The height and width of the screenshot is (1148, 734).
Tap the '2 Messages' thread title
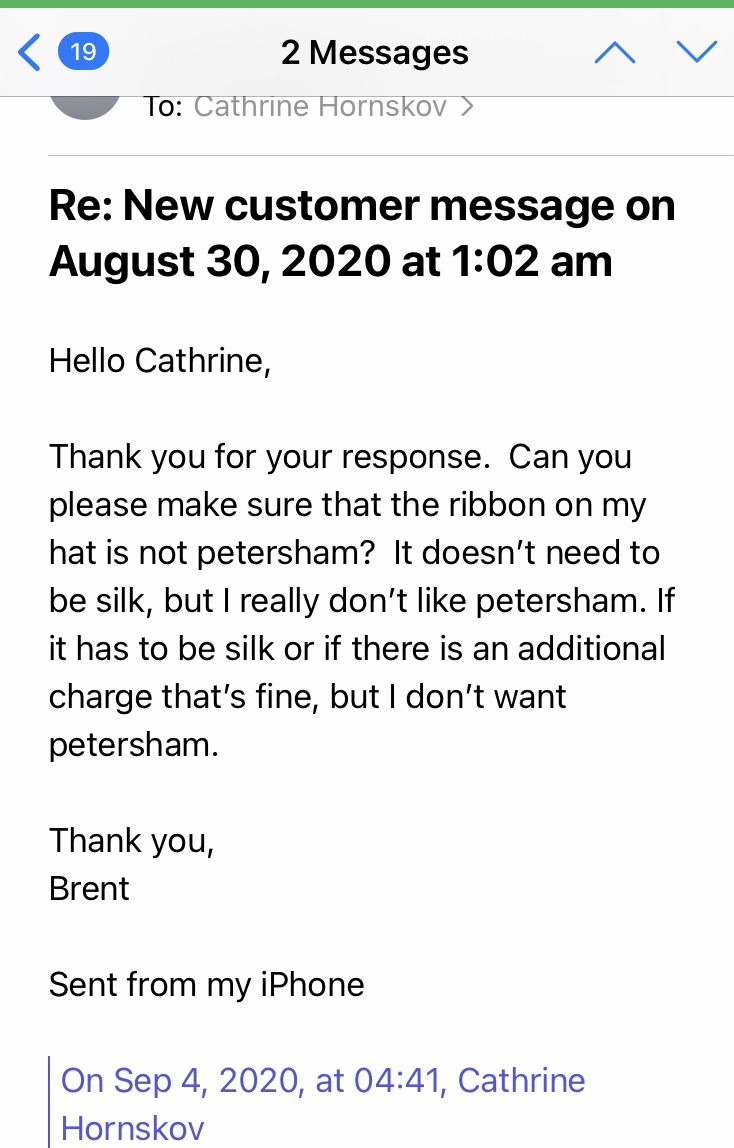[x=375, y=53]
